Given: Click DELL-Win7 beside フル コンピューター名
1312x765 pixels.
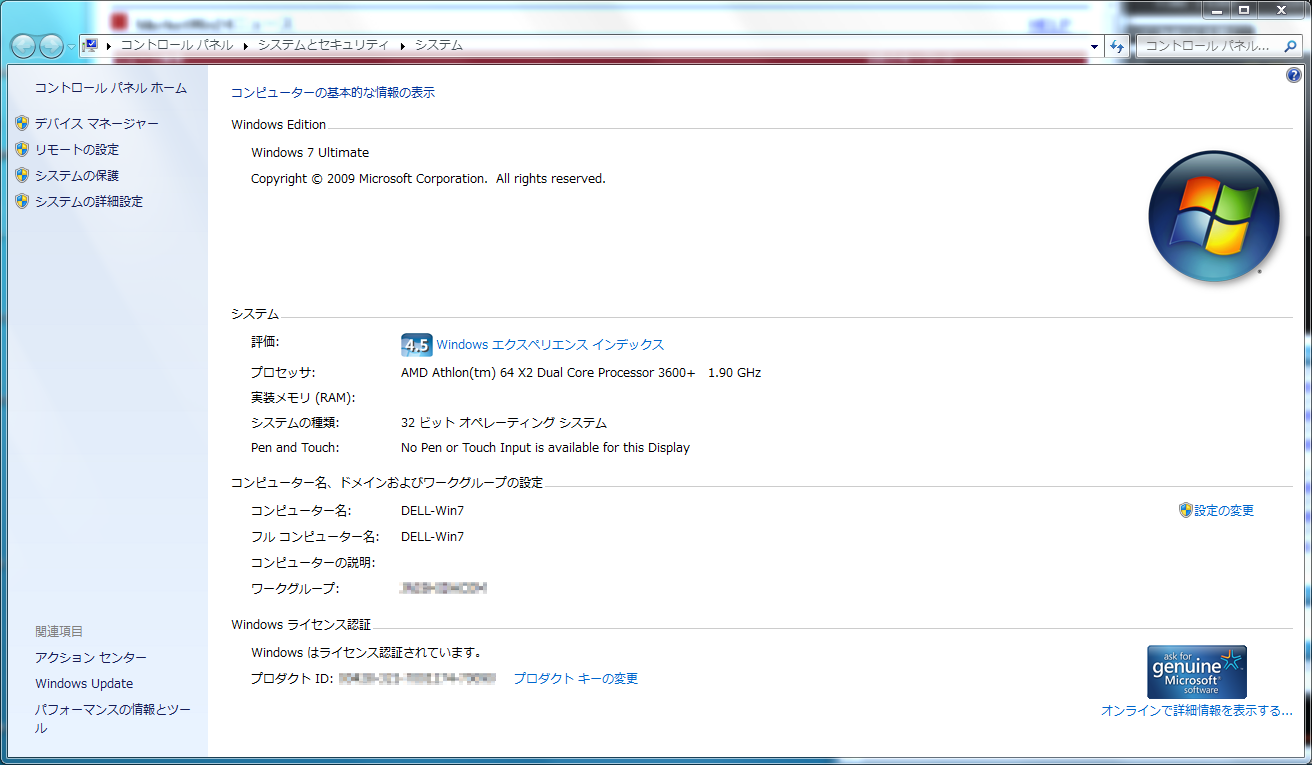Looking at the screenshot, I should tap(432, 536).
